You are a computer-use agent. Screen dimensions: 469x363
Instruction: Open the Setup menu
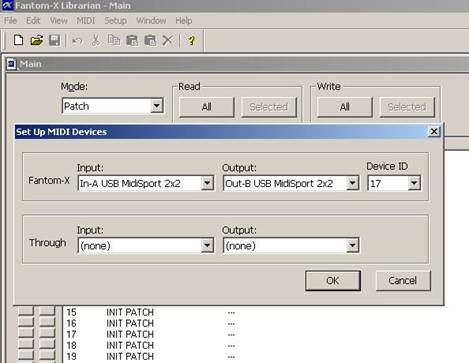tap(115, 21)
